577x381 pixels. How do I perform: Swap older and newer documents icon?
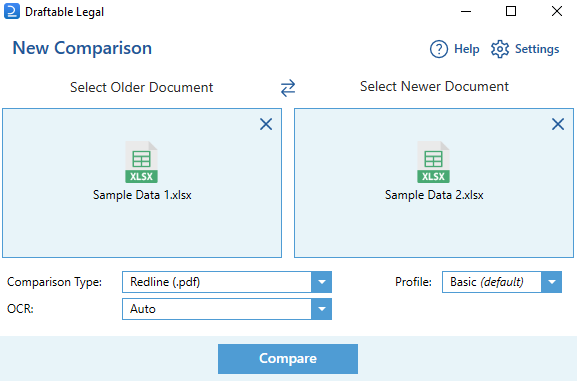point(288,88)
